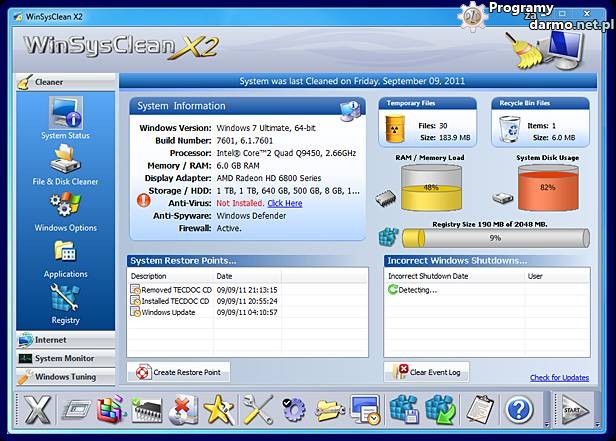Image resolution: width=616 pixels, height=441 pixels.
Task: Switch to the Cleaner sidebar tab
Action: (65, 82)
